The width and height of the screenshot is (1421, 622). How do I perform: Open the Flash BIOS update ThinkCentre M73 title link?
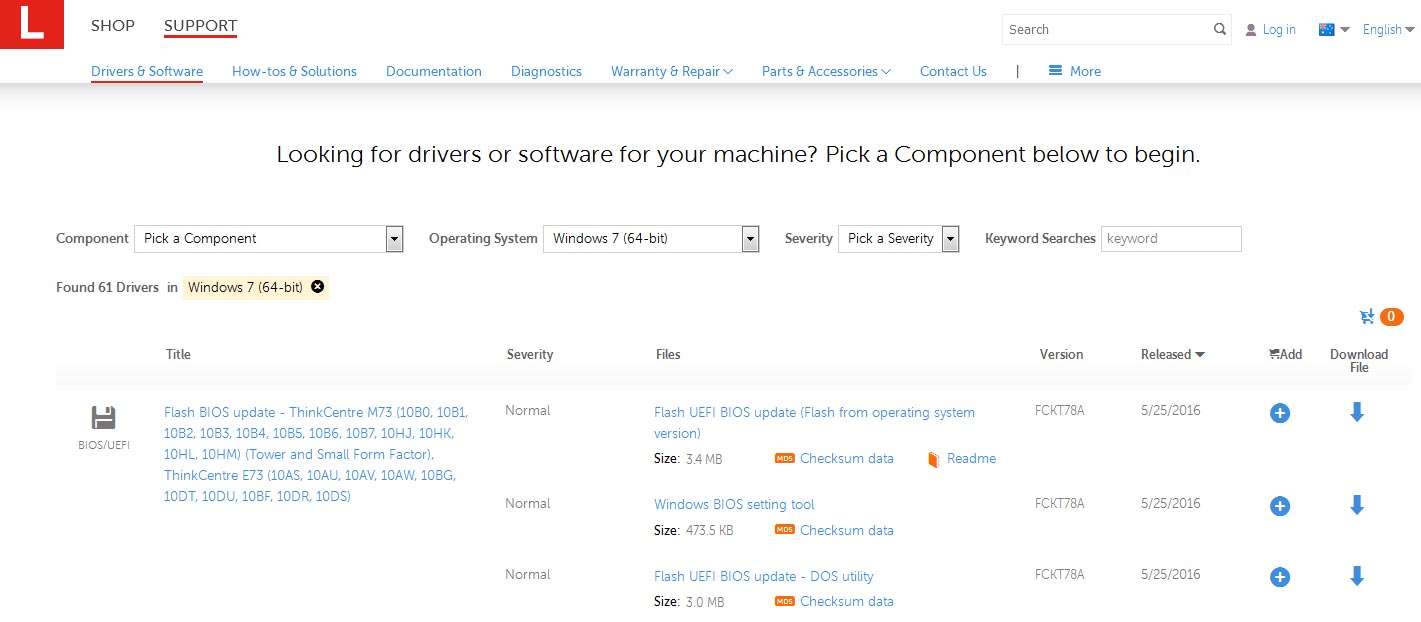click(x=316, y=454)
